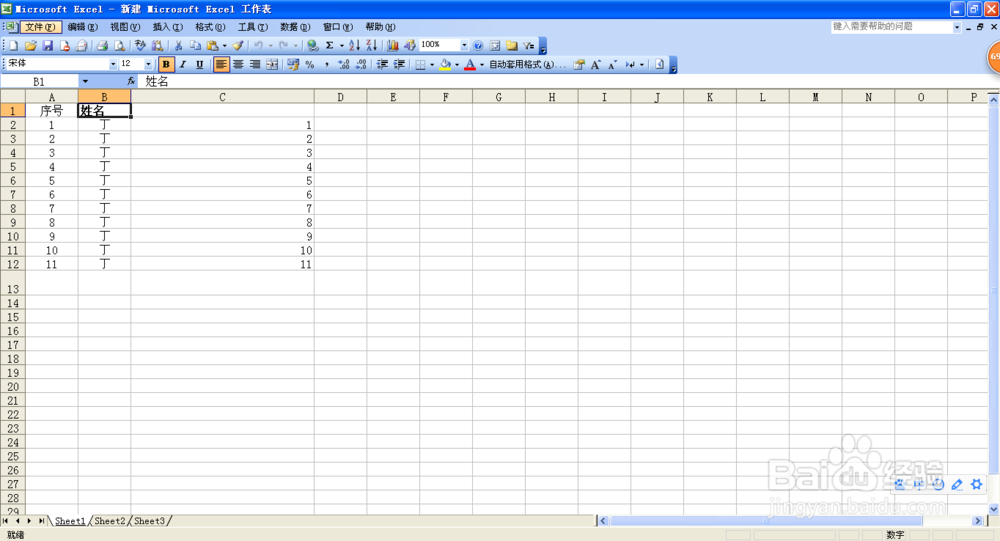The height and width of the screenshot is (541, 1000).
Task: Open Print Preview with the magnifier icon
Action: point(119,45)
